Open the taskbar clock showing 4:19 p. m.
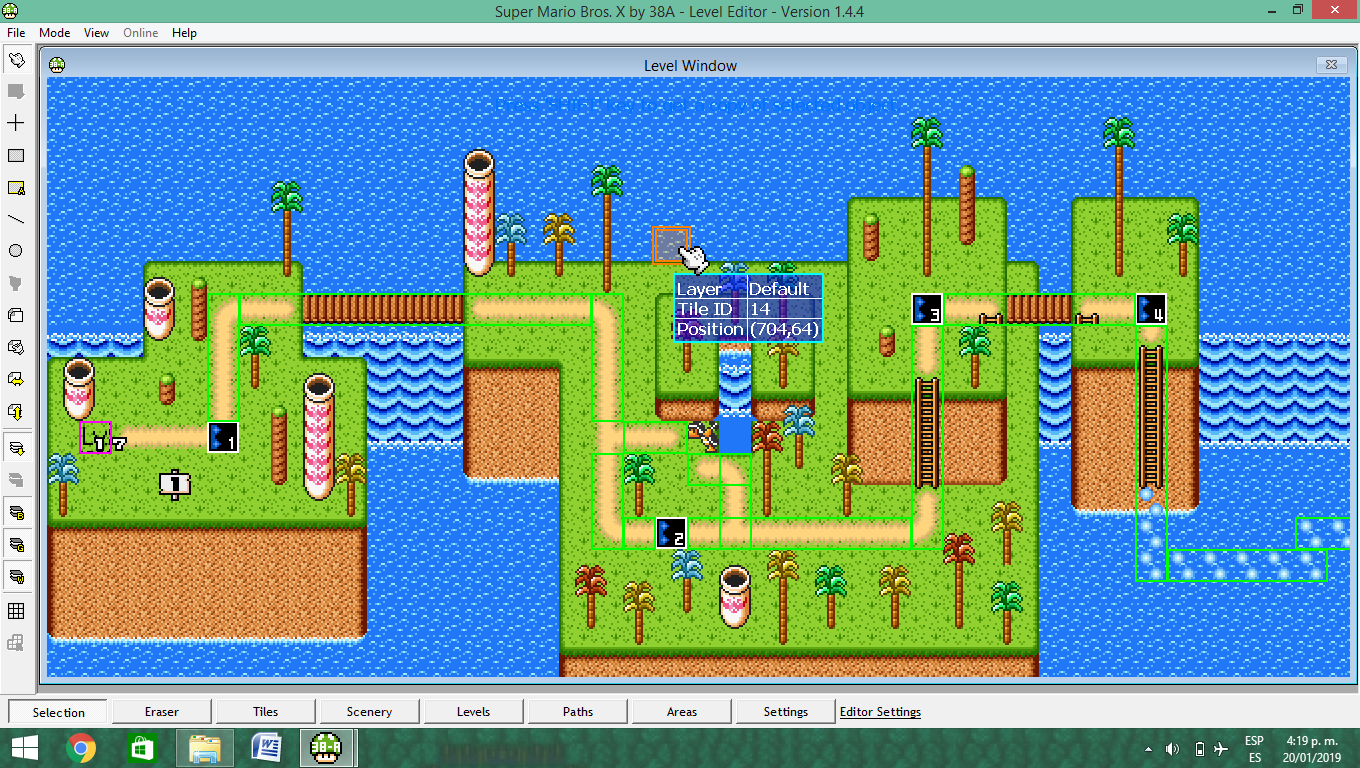Viewport: 1360px width, 768px height. pyautogui.click(x=1311, y=748)
